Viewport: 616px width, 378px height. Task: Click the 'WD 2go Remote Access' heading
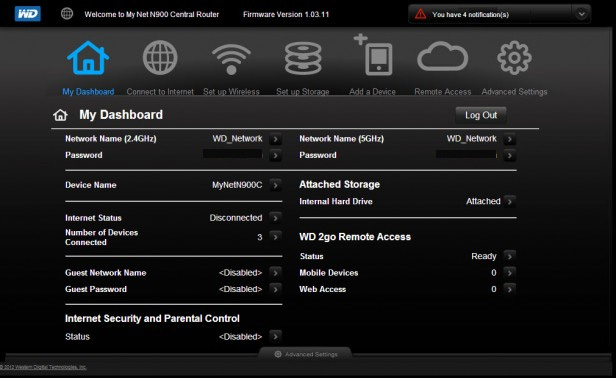tap(355, 237)
